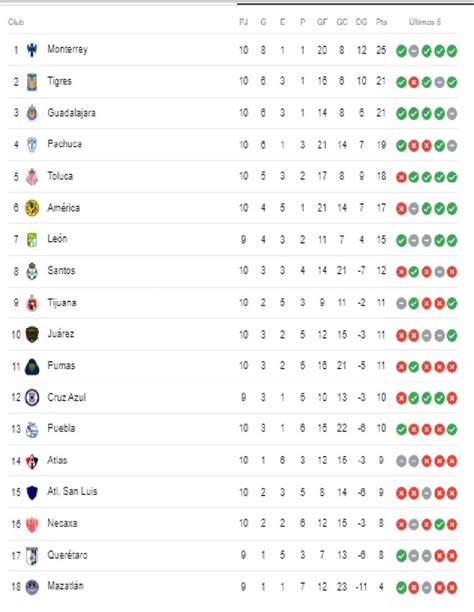
Task: Click the Últimos 5 column header
Action: (425, 22)
